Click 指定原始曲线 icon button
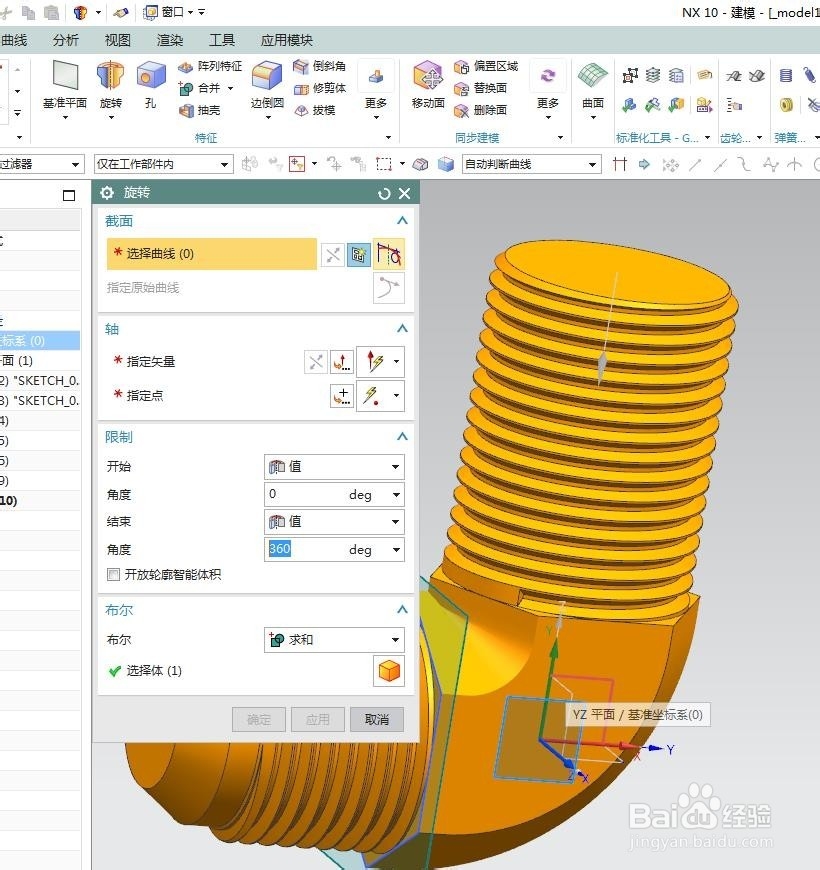Image resolution: width=820 pixels, height=870 pixels. (x=389, y=289)
